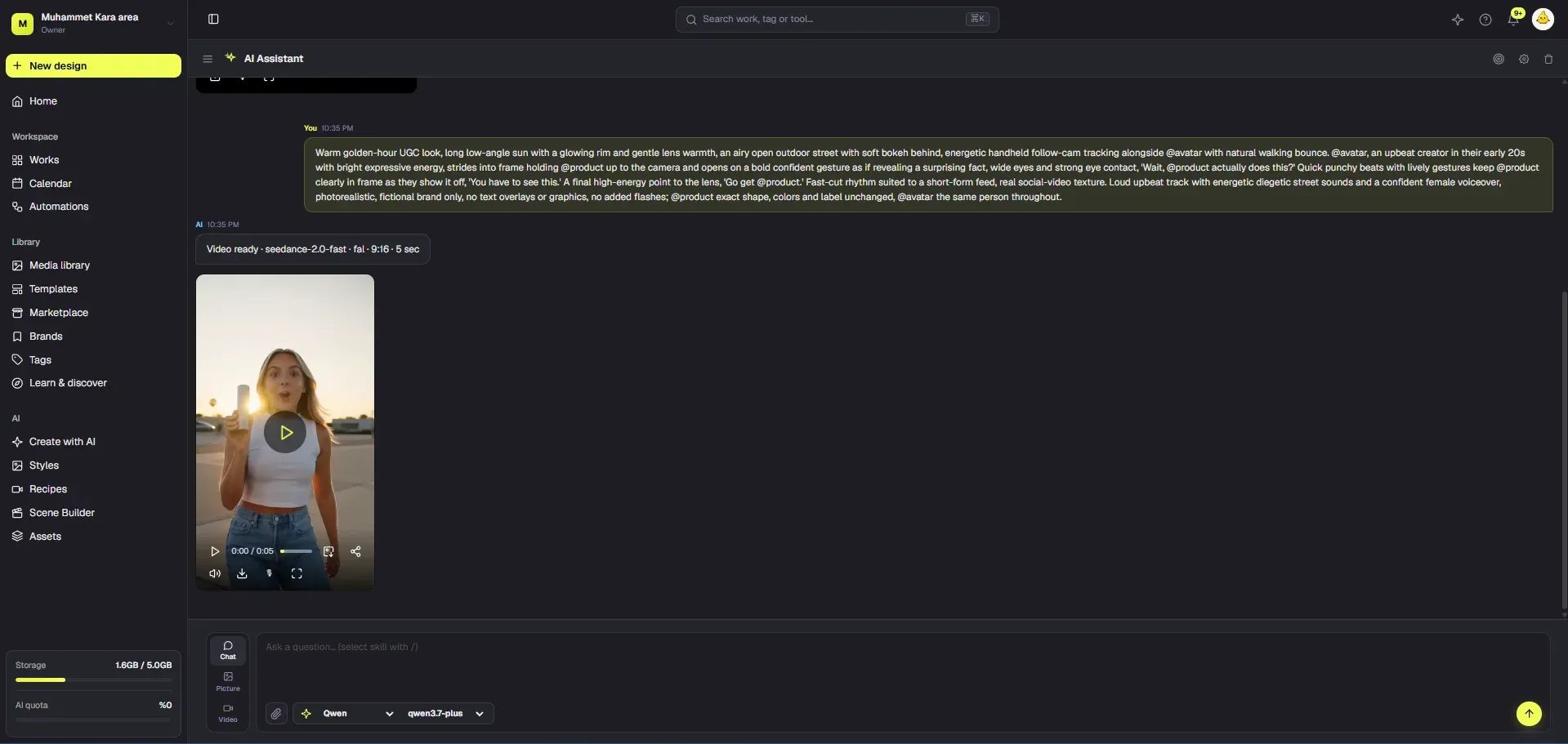Expand the Muhammet Kara area workspace switcher
The width and height of the screenshot is (1568, 744).
click(93, 23)
